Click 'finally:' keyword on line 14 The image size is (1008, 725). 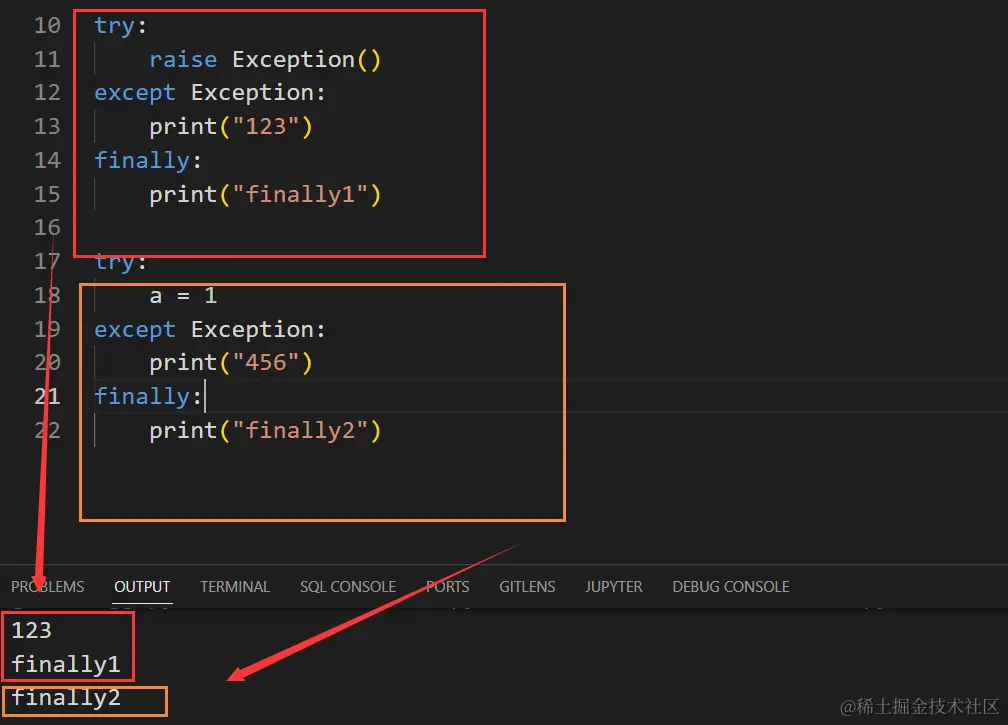(x=148, y=161)
